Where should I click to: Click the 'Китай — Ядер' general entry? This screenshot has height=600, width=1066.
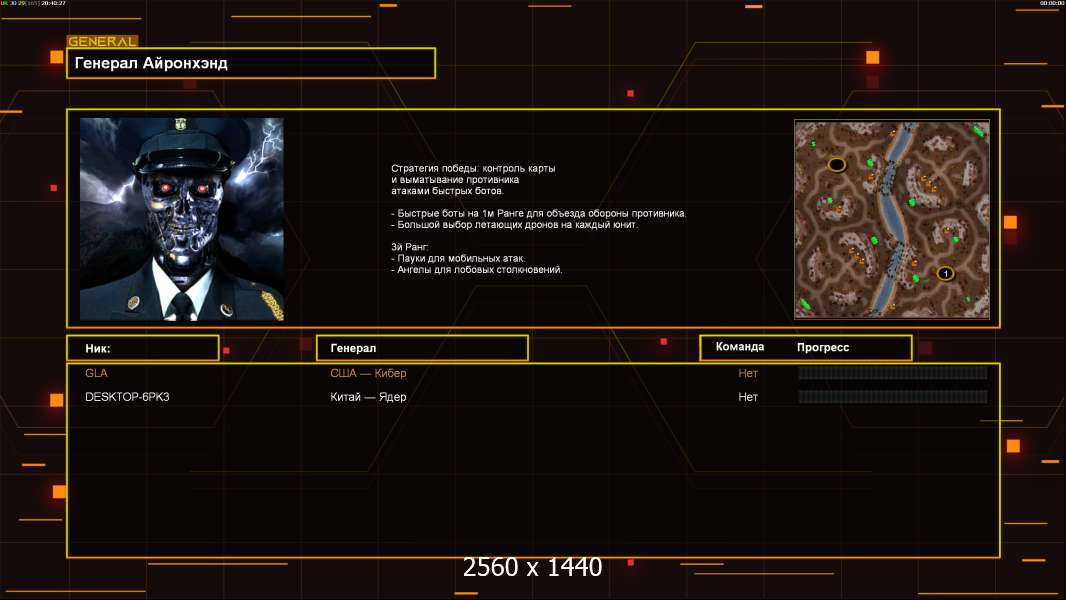pos(368,397)
